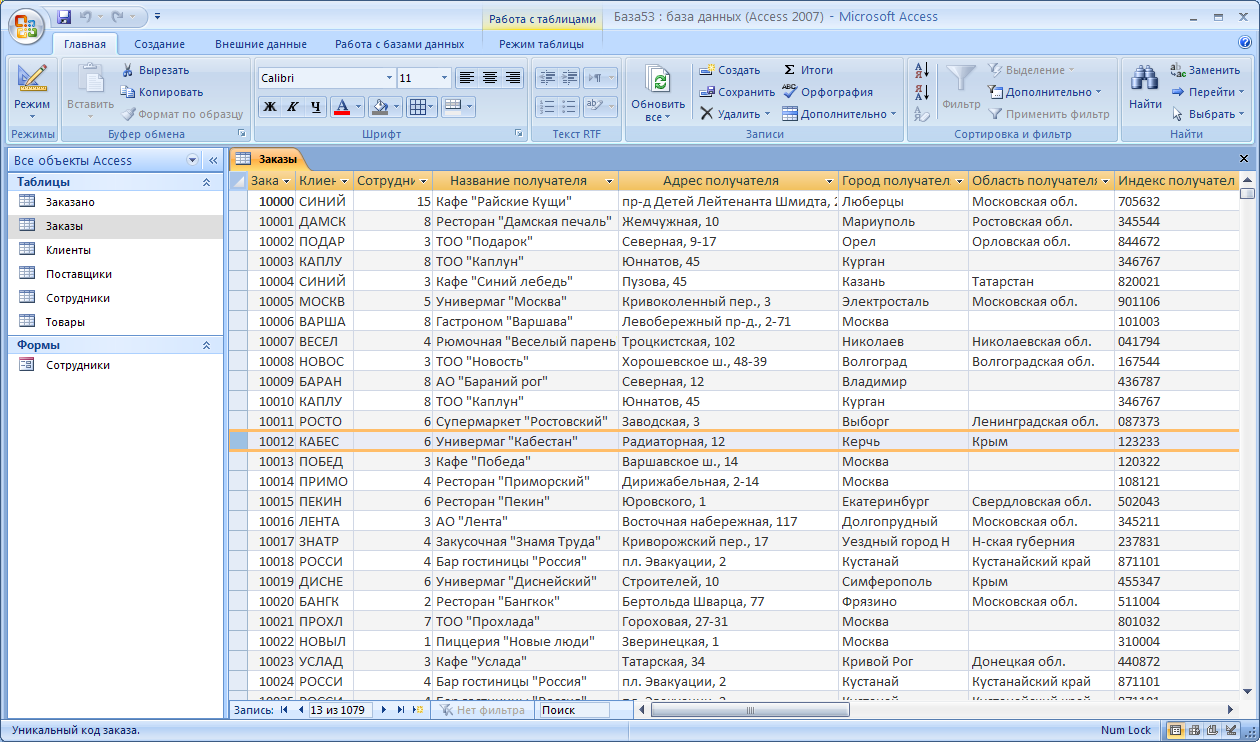Open filter dropdown on Название получателя column
The width and height of the screenshot is (1260, 742).
coord(608,181)
